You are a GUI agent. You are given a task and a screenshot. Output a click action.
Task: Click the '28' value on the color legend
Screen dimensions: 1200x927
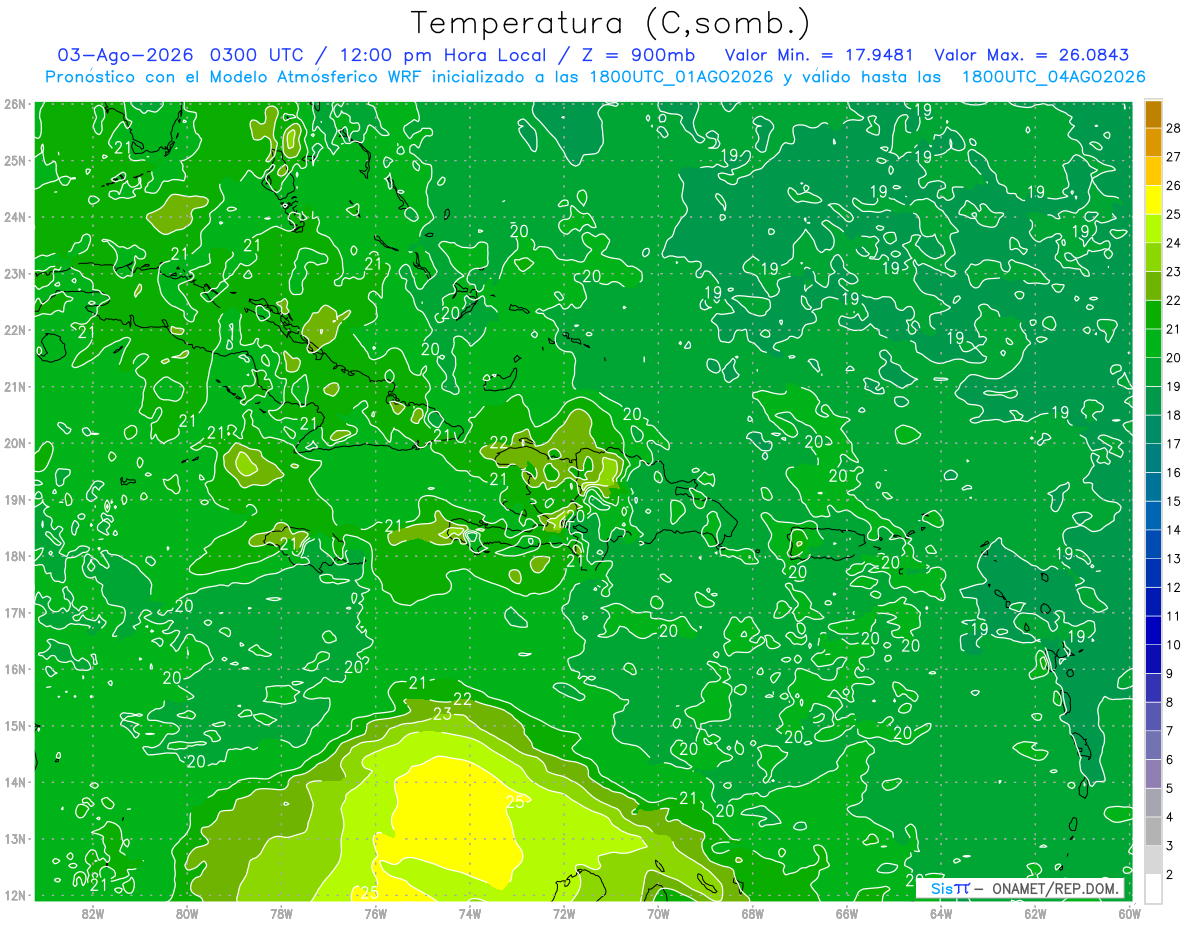pyautogui.click(x=1174, y=128)
